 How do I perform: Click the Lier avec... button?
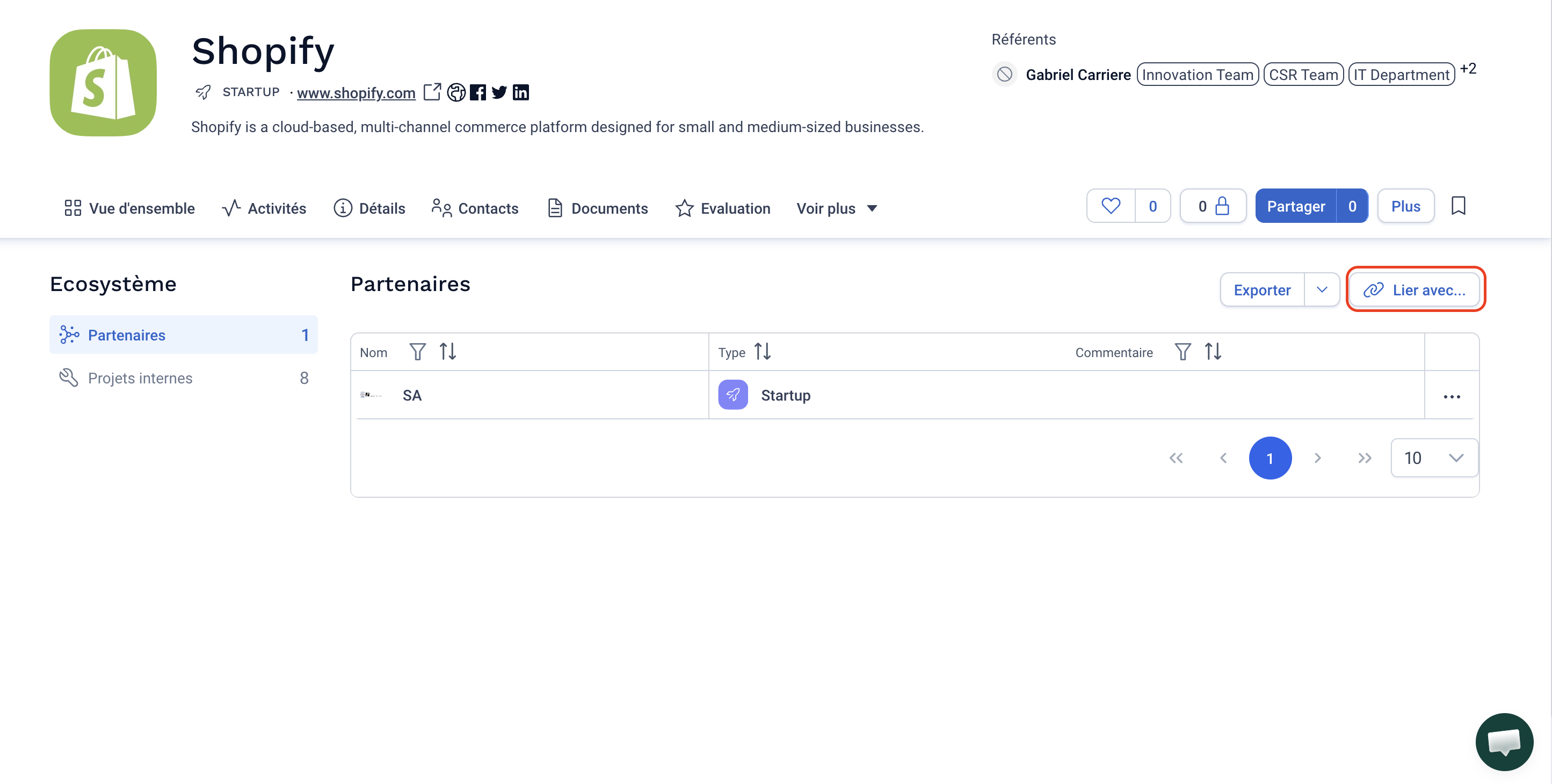1414,289
